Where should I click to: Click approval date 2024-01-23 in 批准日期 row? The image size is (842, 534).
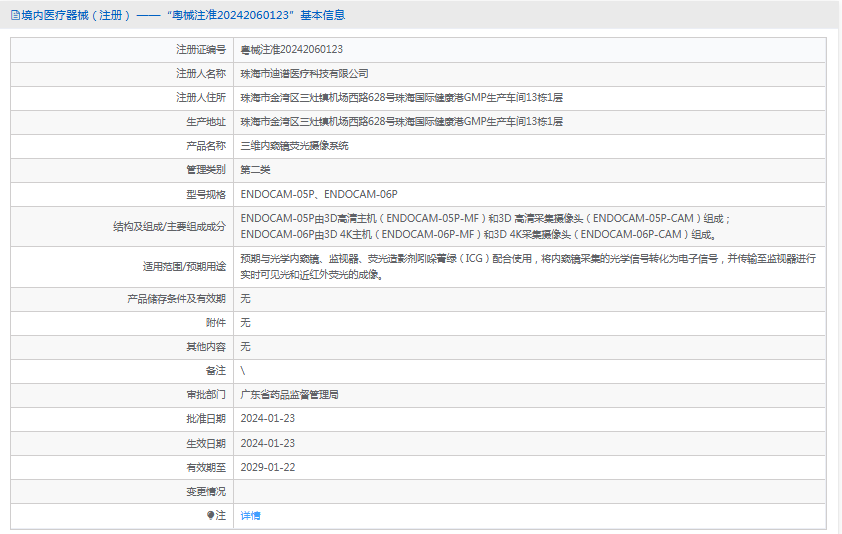pyautogui.click(x=267, y=419)
